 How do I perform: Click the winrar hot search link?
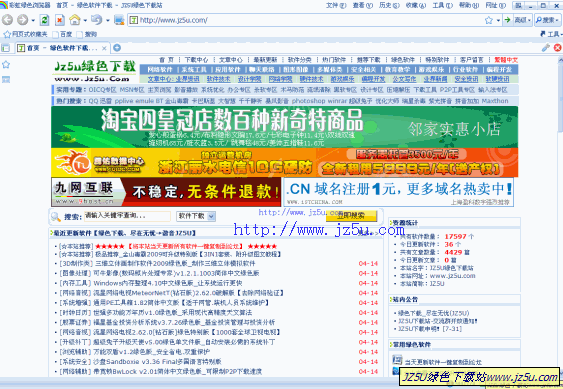(x=336, y=101)
